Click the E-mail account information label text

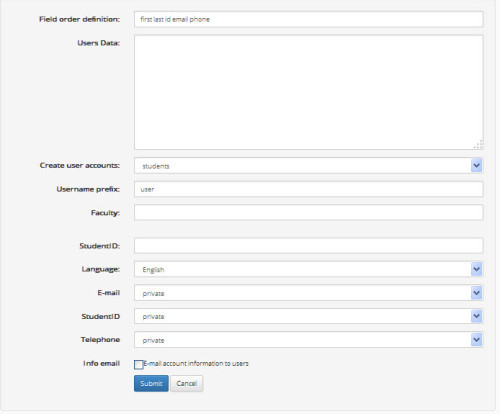tap(196, 364)
